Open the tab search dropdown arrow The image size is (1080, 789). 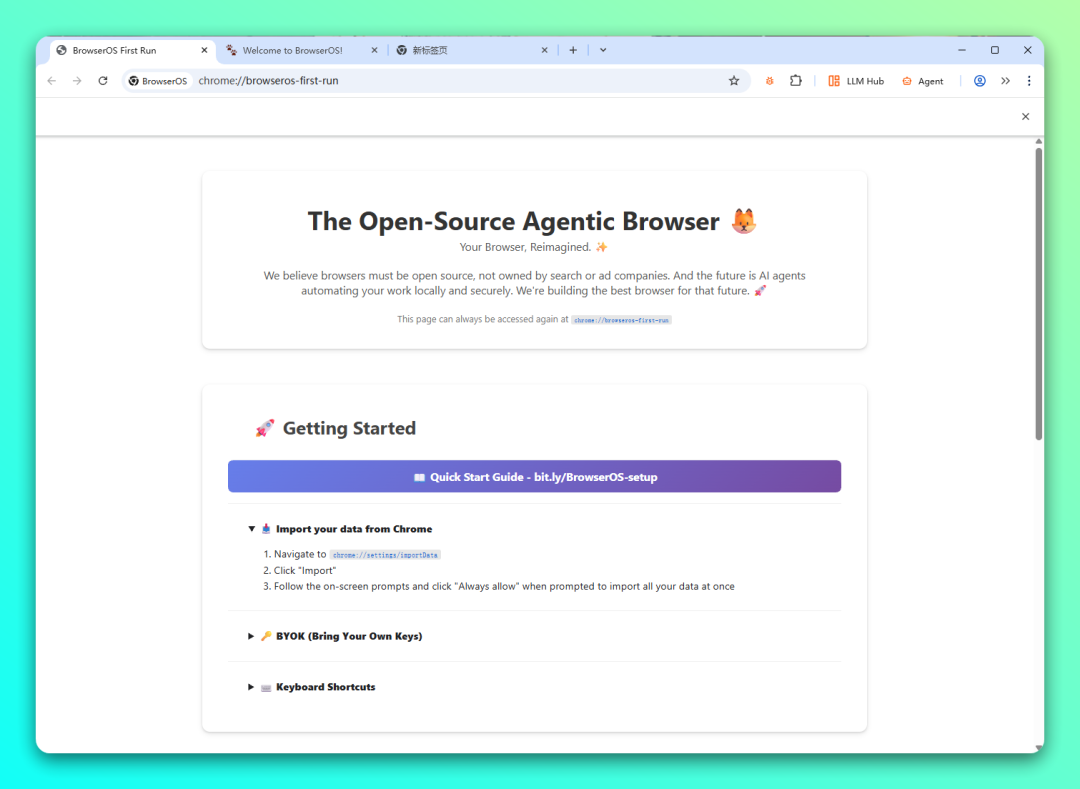coord(603,50)
